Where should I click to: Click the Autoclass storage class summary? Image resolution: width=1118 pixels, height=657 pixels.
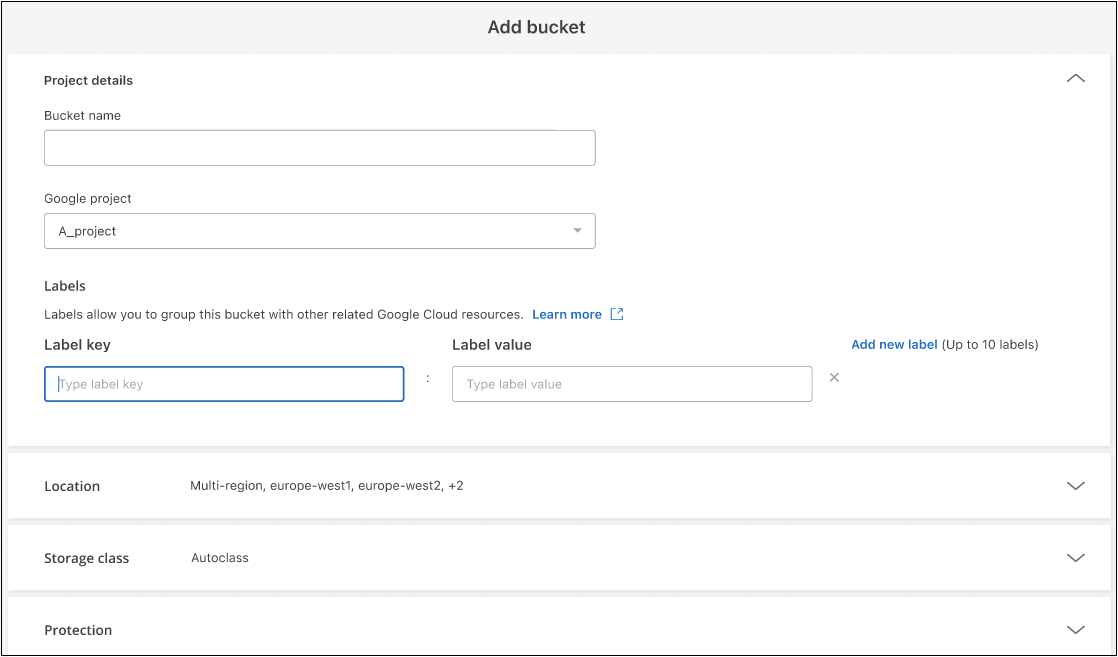(x=220, y=558)
